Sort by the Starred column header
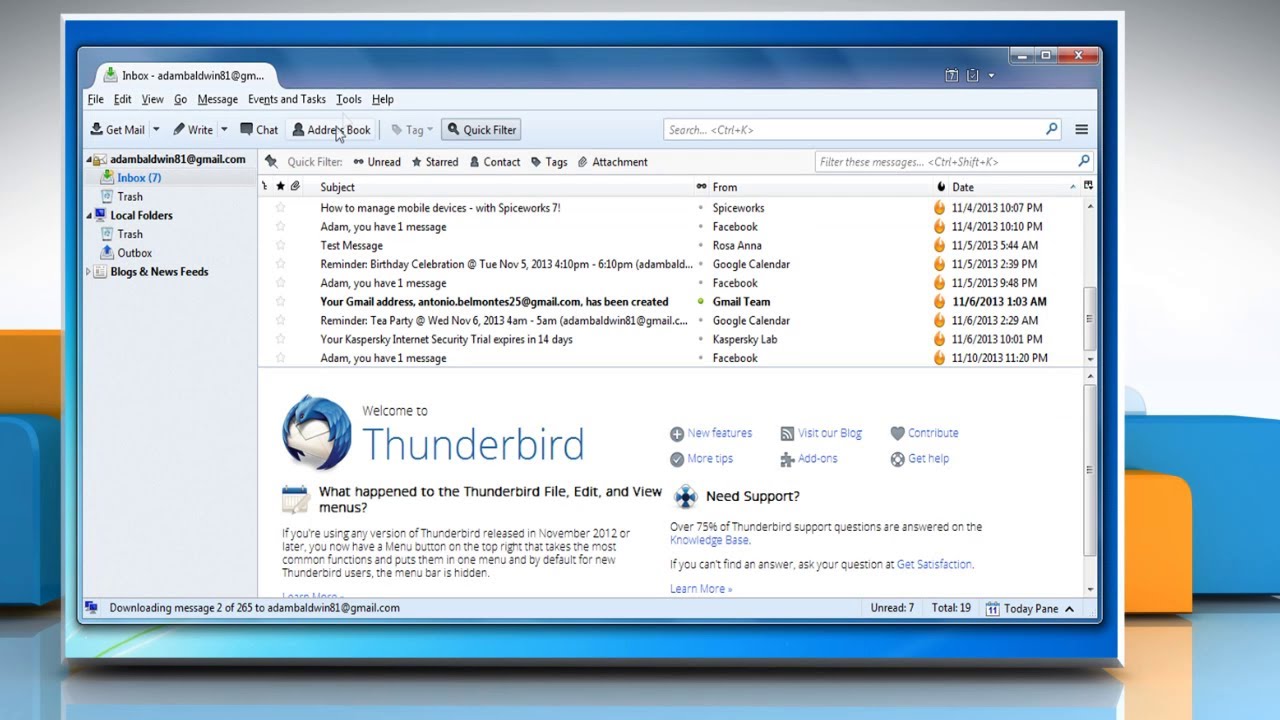The width and height of the screenshot is (1280, 720). click(x=280, y=187)
